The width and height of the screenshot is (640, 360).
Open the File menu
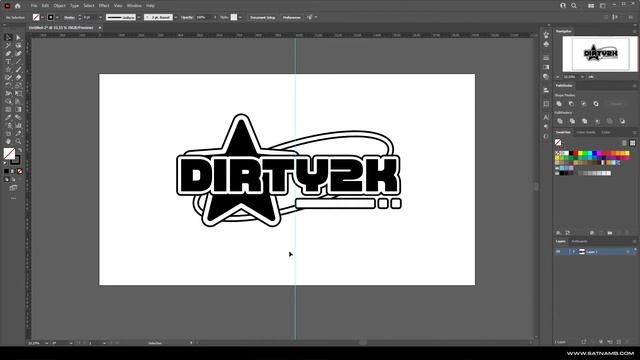pos(34,6)
